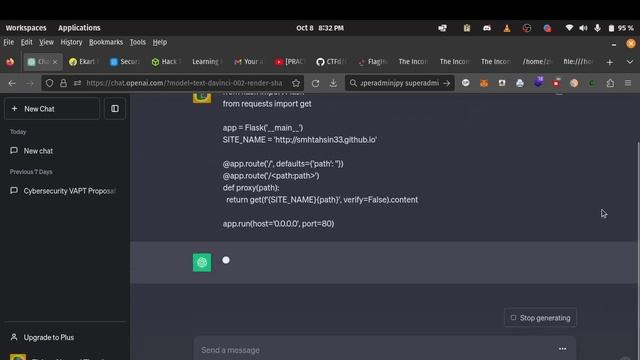The height and width of the screenshot is (360, 640).
Task: Click the browser back arrow
Action: pyautogui.click(x=12, y=83)
